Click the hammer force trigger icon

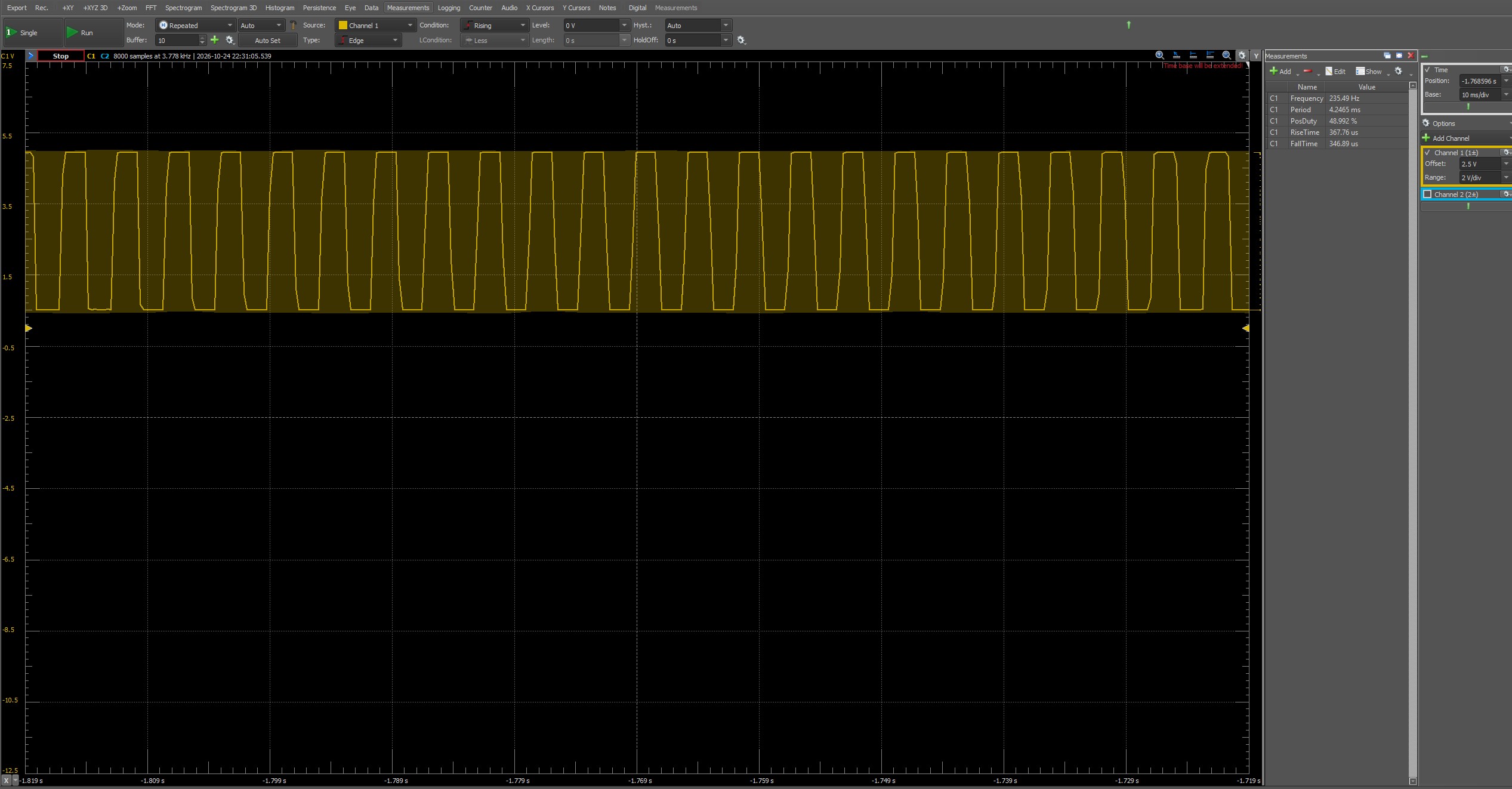point(293,25)
